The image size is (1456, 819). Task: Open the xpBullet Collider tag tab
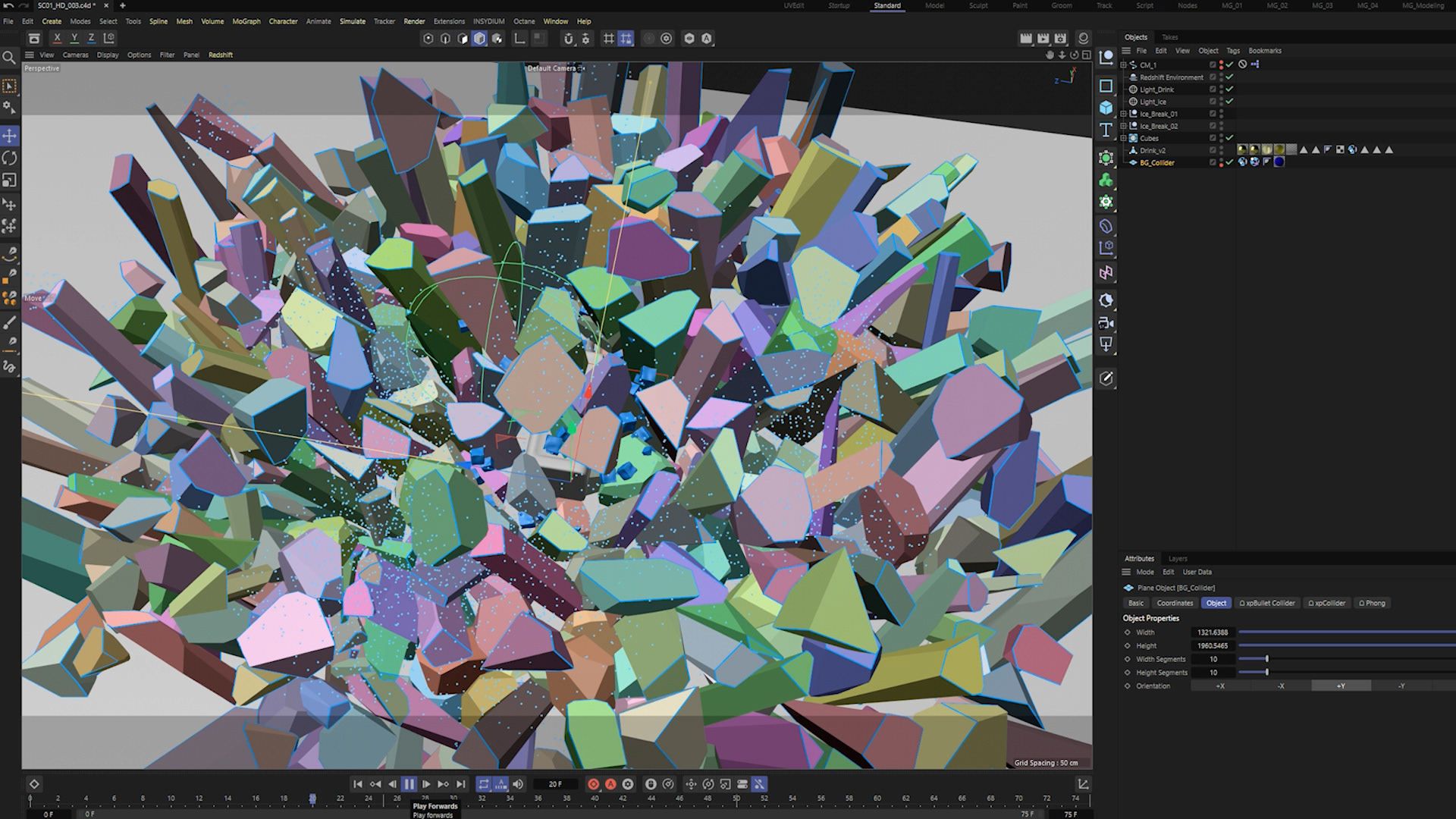click(x=1267, y=603)
